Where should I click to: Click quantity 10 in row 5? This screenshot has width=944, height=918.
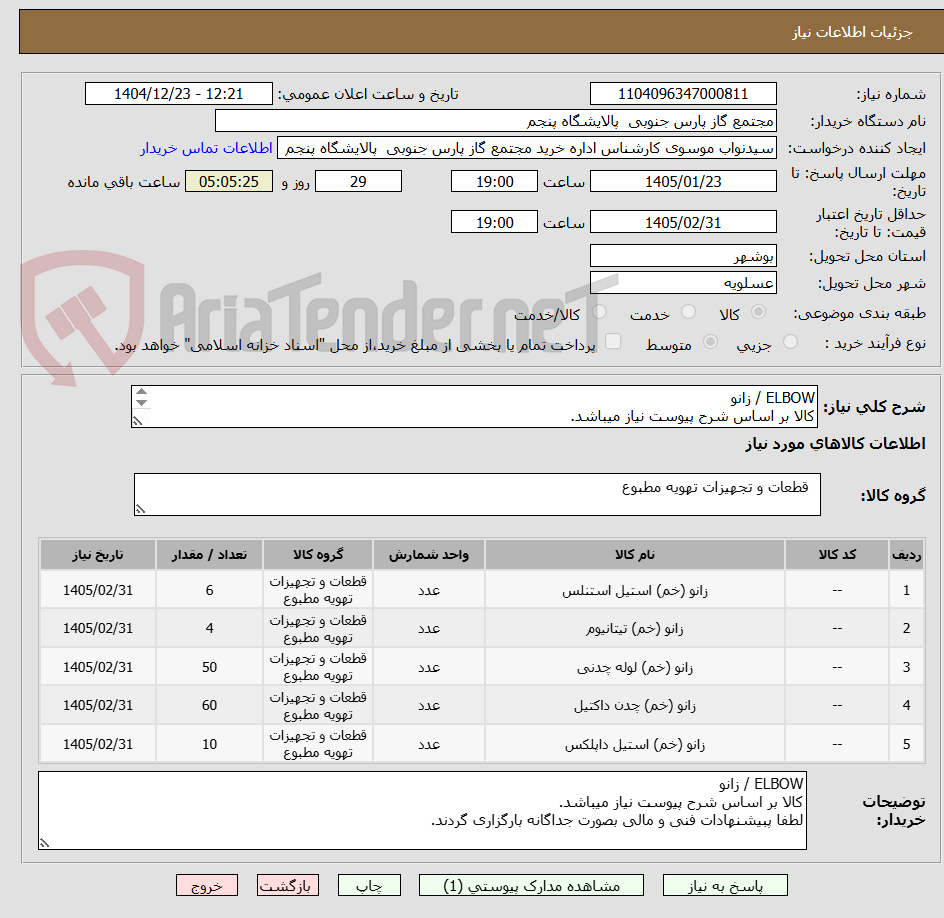(x=210, y=744)
